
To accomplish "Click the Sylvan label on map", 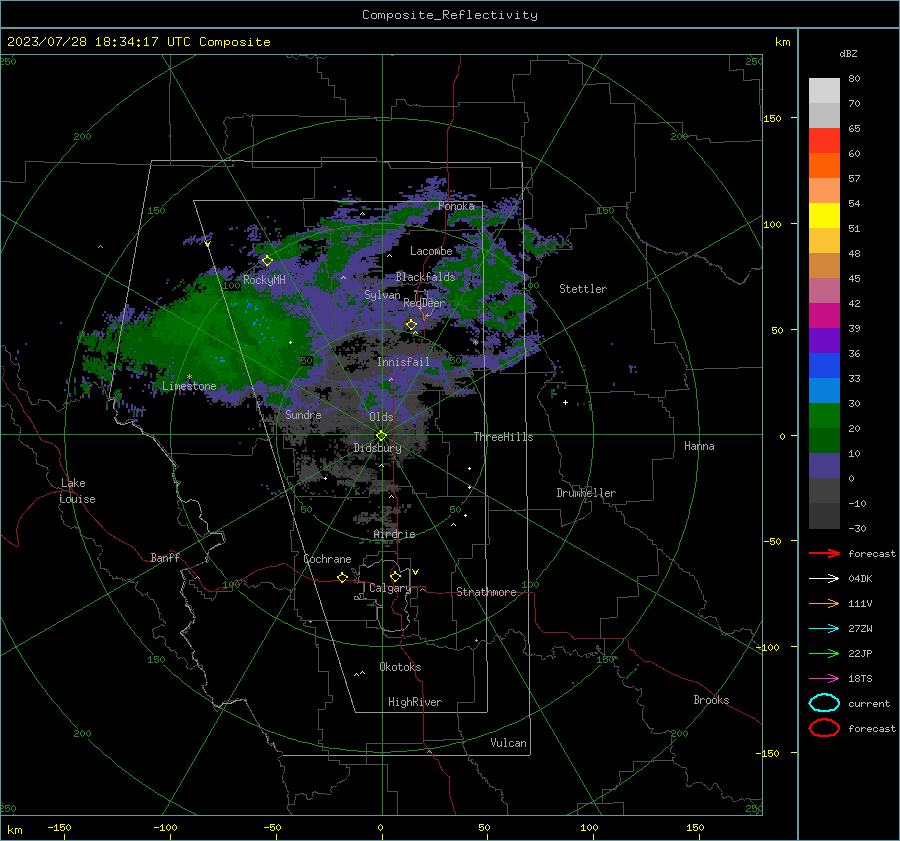I will pos(382,295).
